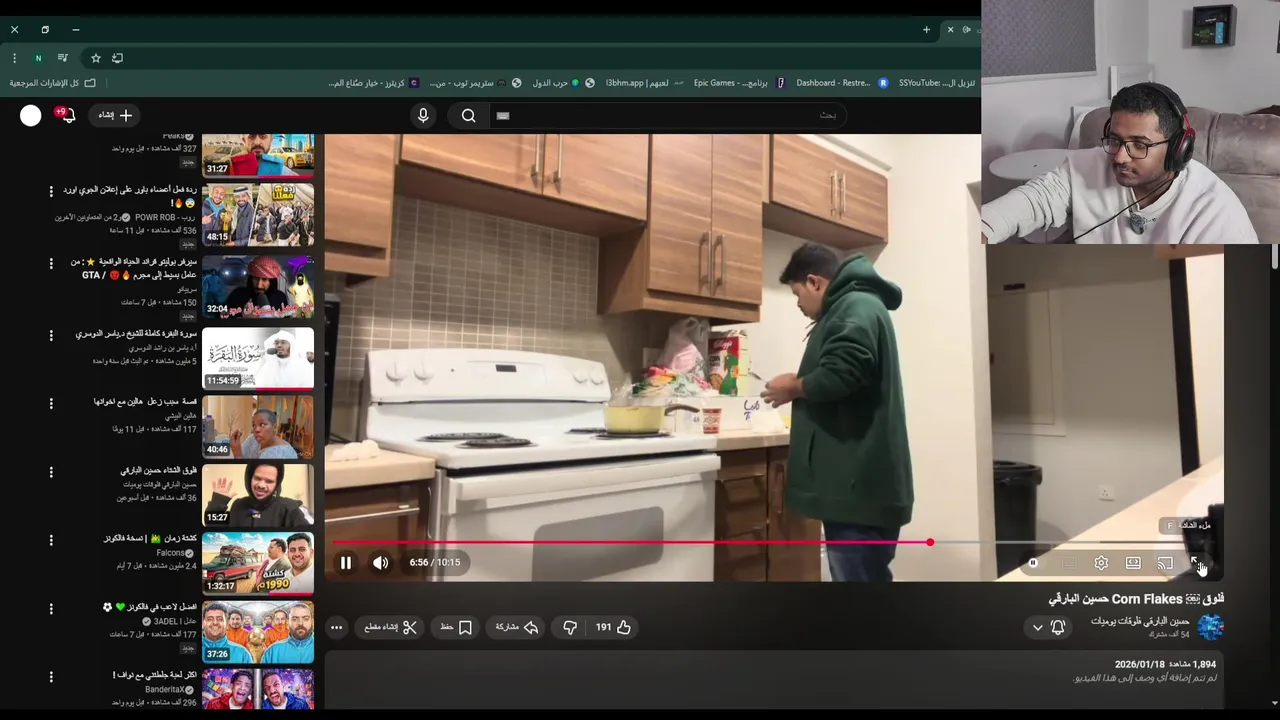Open the BanderitaX channel name in suggestions

click(165, 689)
